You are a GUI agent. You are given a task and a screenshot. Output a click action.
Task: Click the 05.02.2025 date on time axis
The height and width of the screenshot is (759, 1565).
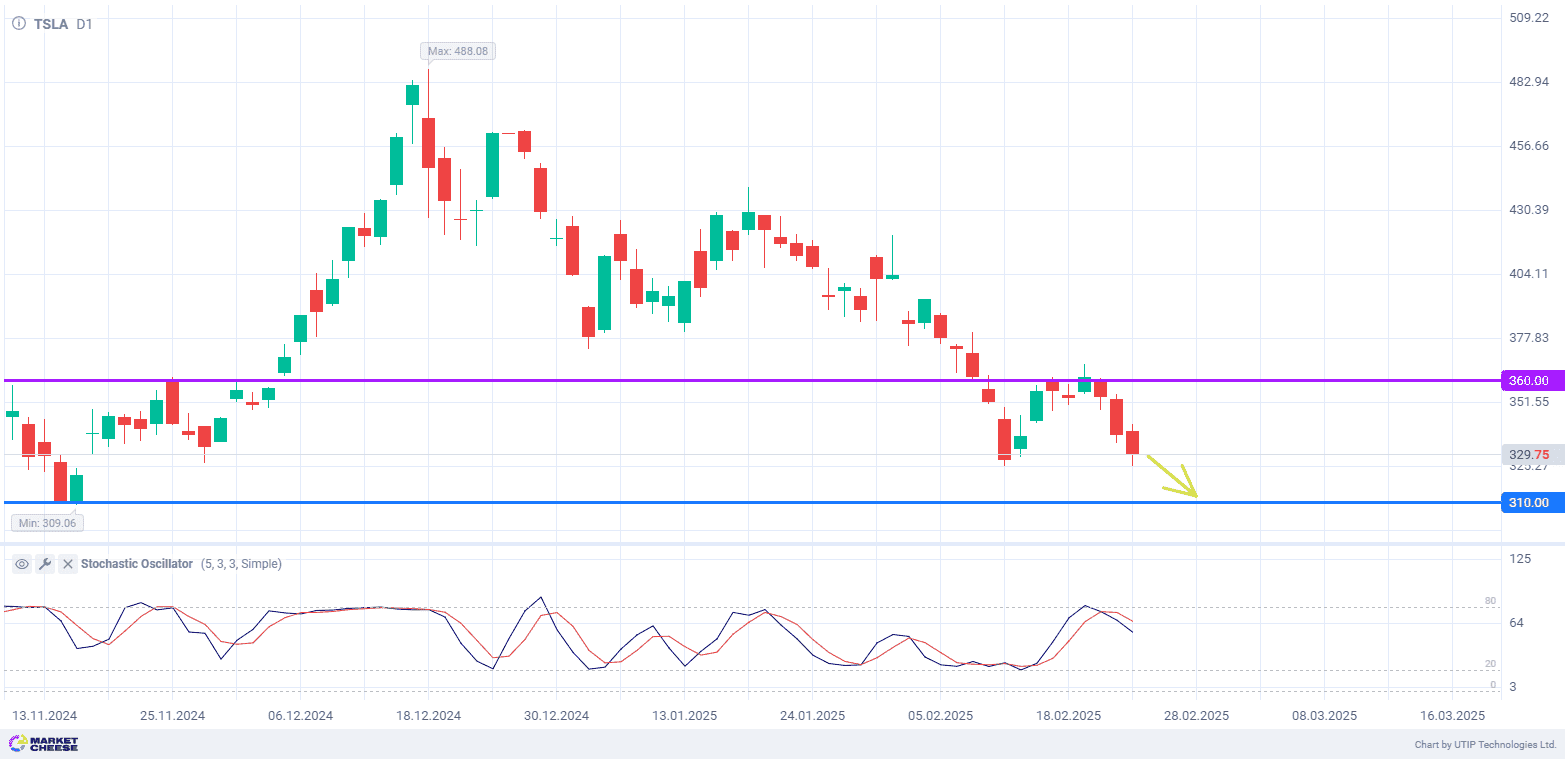click(940, 716)
